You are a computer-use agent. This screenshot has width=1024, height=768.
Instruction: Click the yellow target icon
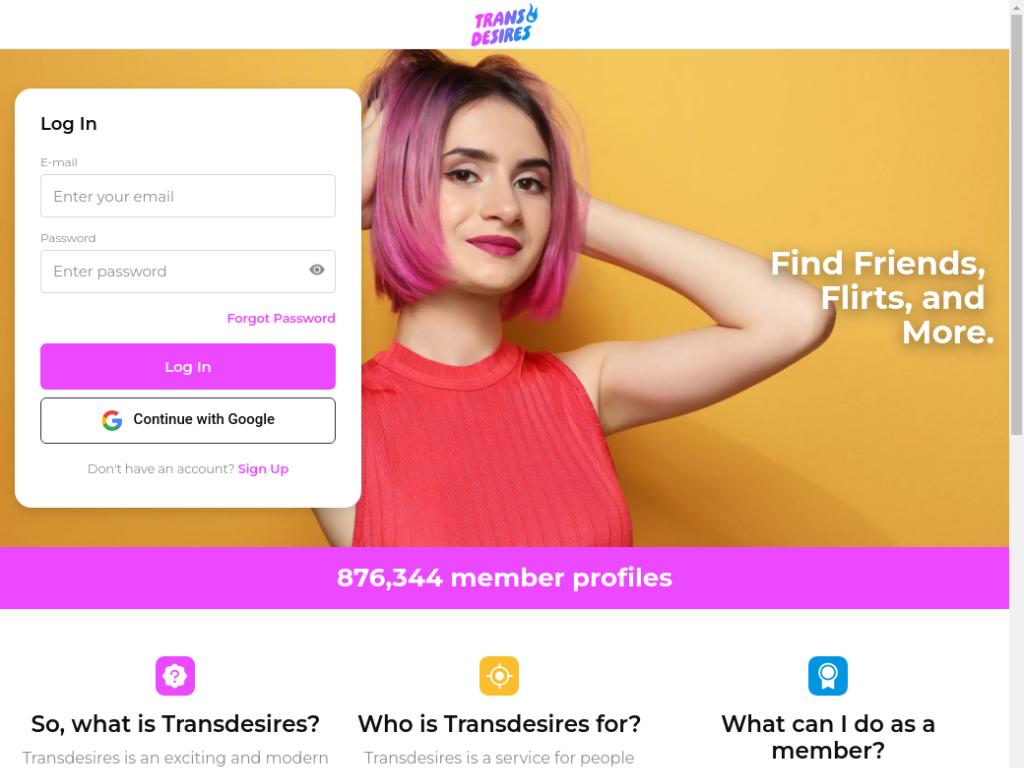coord(499,676)
